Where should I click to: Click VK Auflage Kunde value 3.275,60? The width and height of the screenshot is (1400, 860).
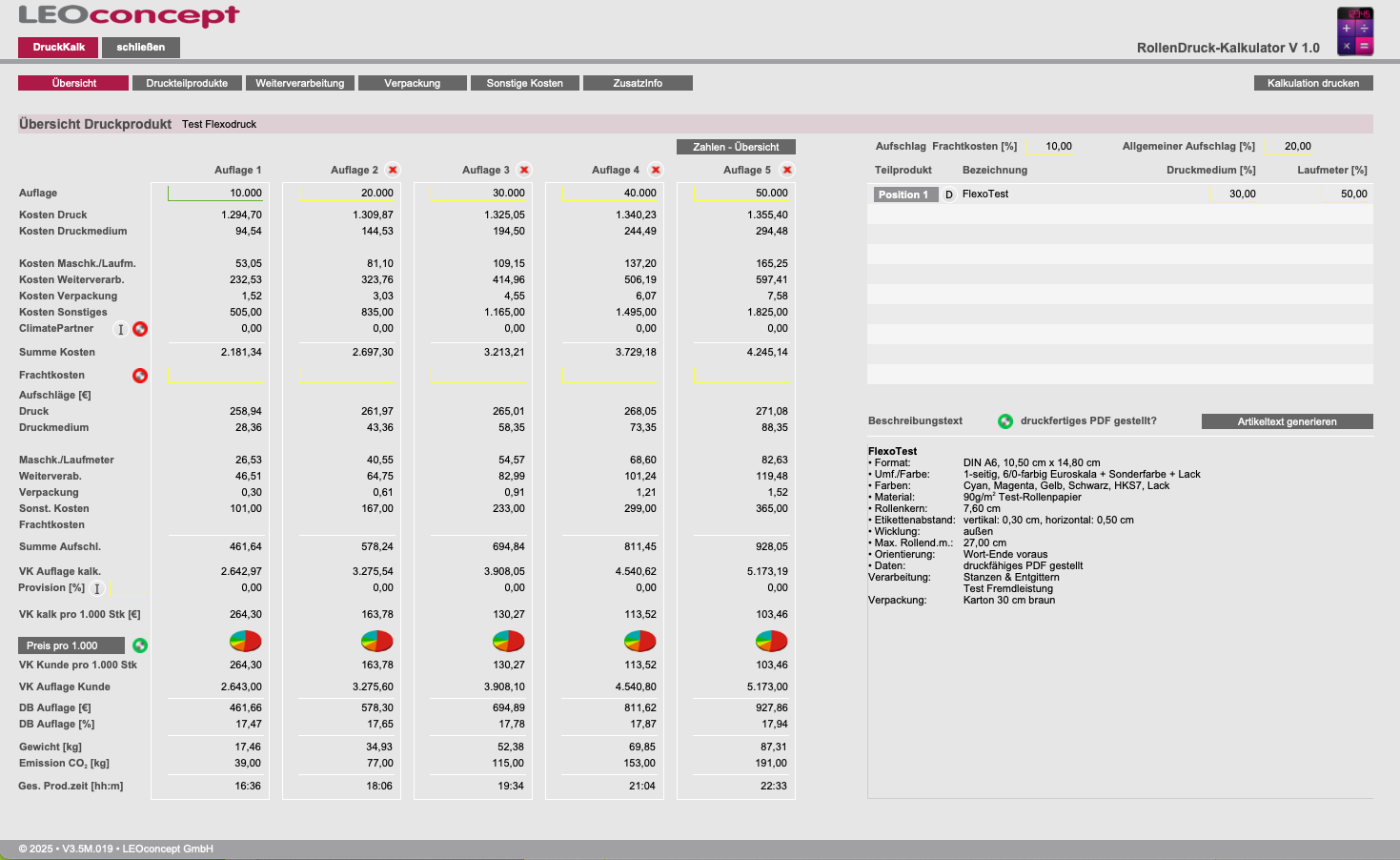click(x=373, y=686)
